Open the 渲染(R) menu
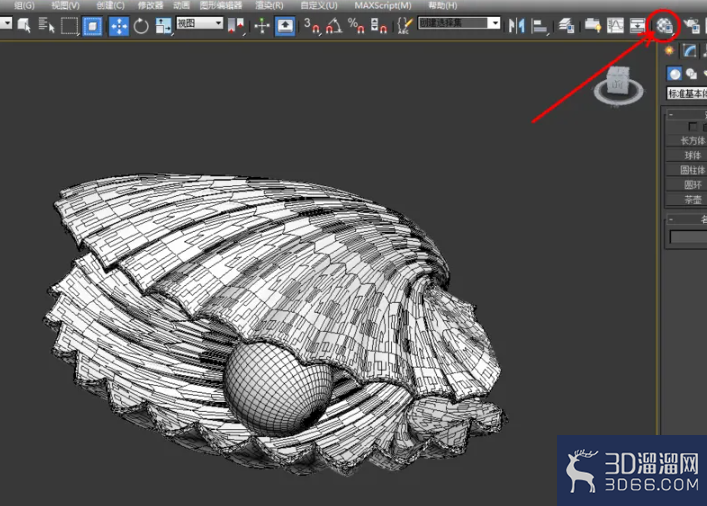The height and width of the screenshot is (506, 707). point(269,5)
